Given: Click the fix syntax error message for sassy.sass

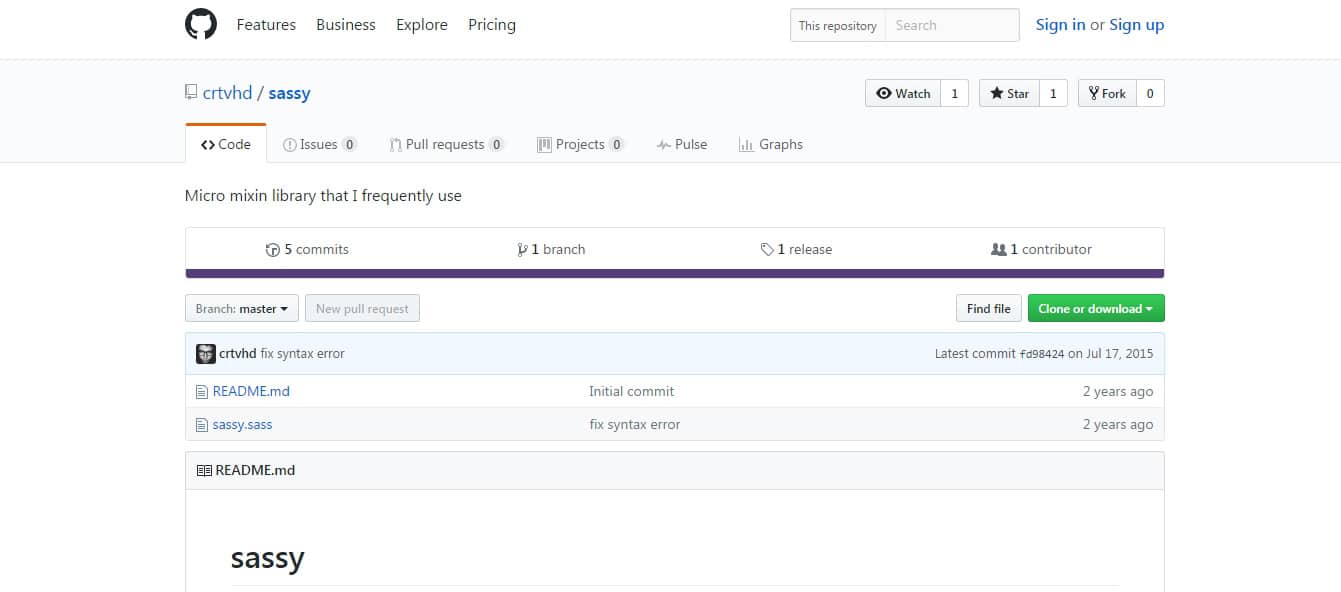Looking at the screenshot, I should pyautogui.click(x=635, y=424).
